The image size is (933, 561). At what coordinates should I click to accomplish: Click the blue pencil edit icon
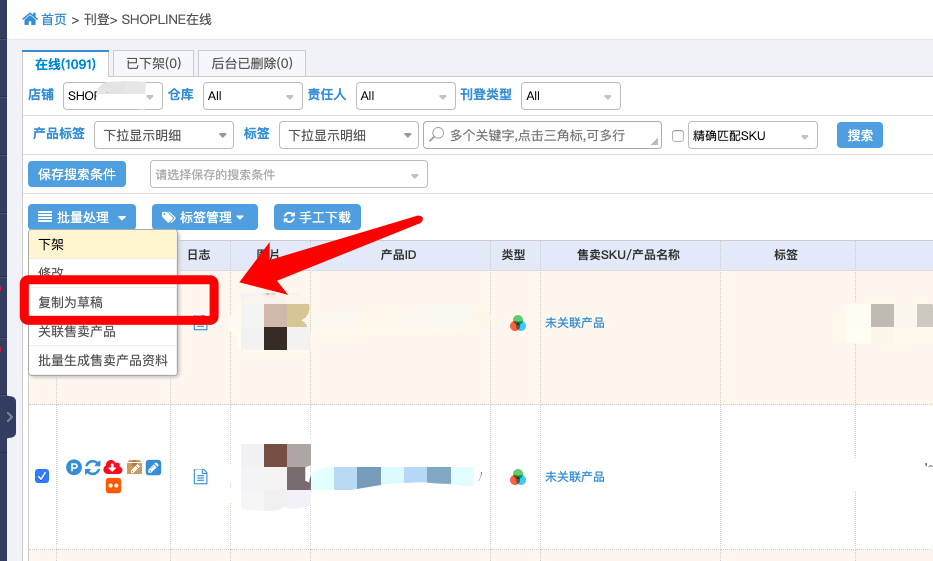tap(154, 468)
